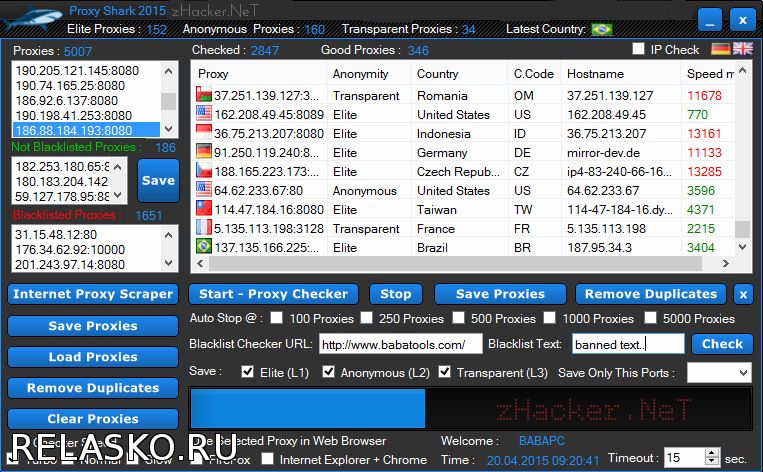Click the blue progress bar

click(x=307, y=409)
